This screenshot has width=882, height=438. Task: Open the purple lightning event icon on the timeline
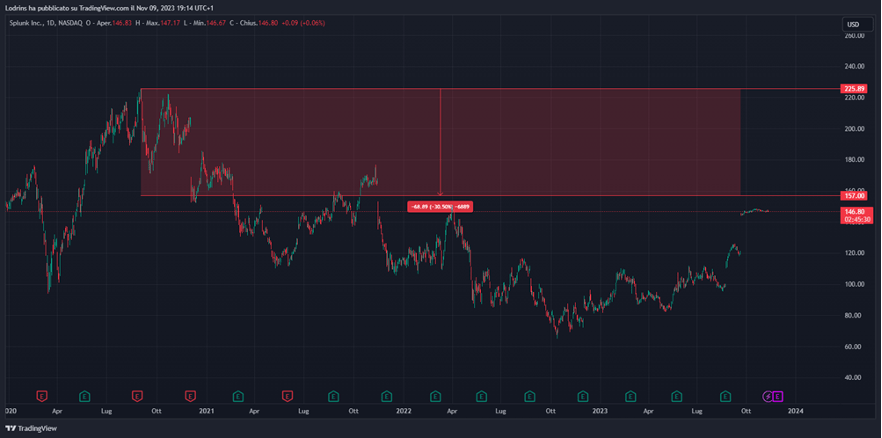768,396
